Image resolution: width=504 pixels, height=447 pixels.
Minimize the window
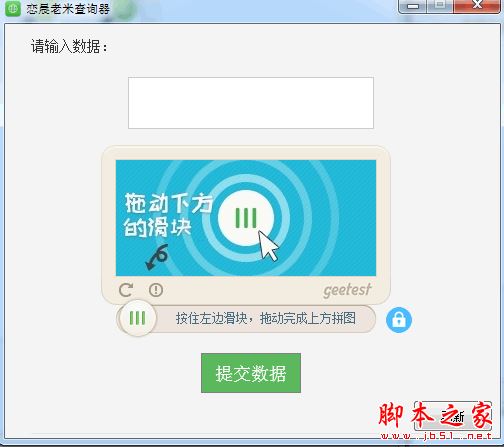[x=413, y=6]
